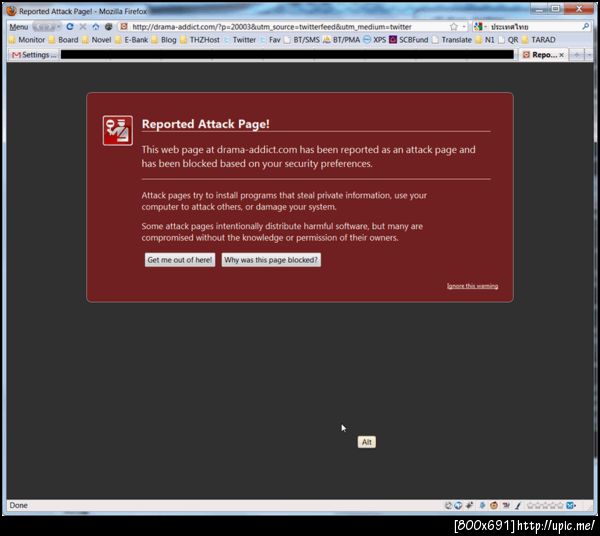The image size is (600, 536).
Task: Switch to the Gmail Settings tab
Action: tap(34, 55)
